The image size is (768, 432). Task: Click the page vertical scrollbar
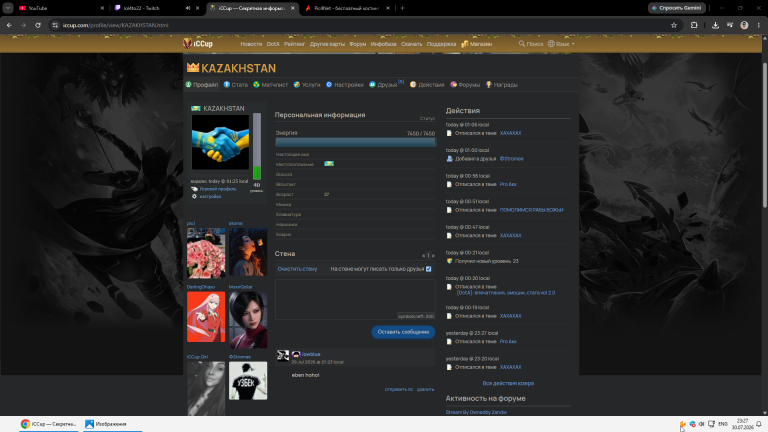[765, 135]
